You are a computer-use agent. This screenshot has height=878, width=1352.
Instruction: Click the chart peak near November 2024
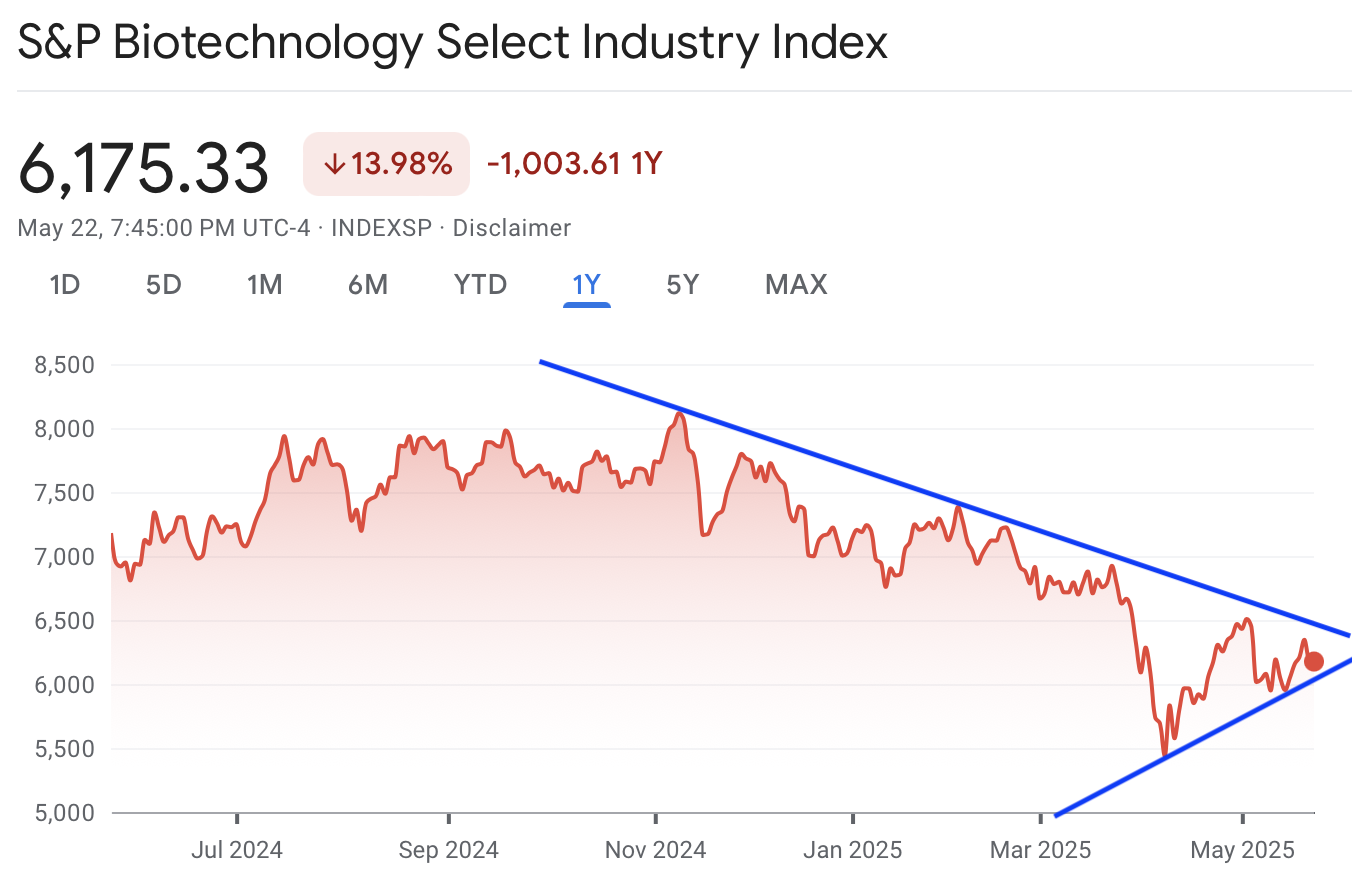[680, 413]
